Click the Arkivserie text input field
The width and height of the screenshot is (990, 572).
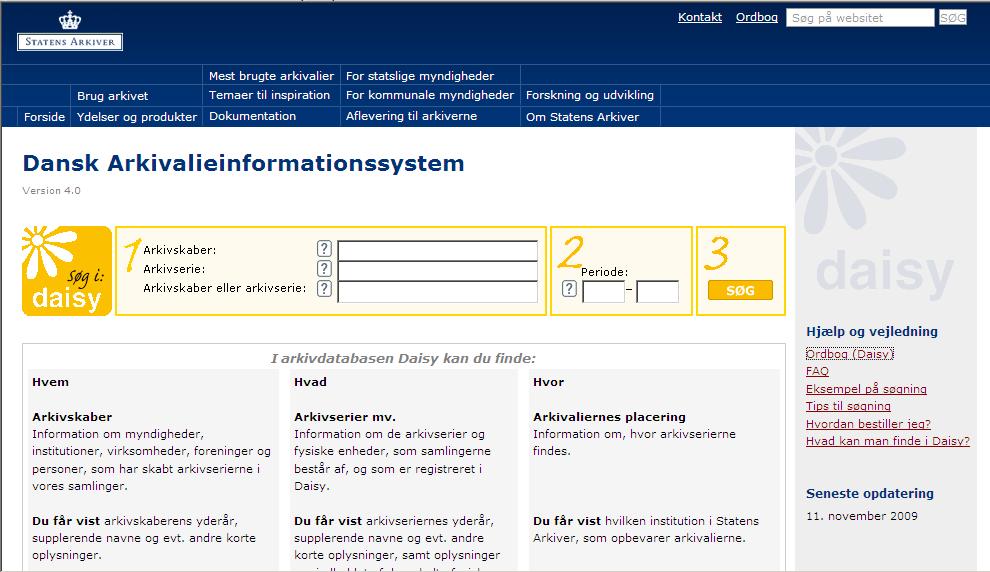438,270
